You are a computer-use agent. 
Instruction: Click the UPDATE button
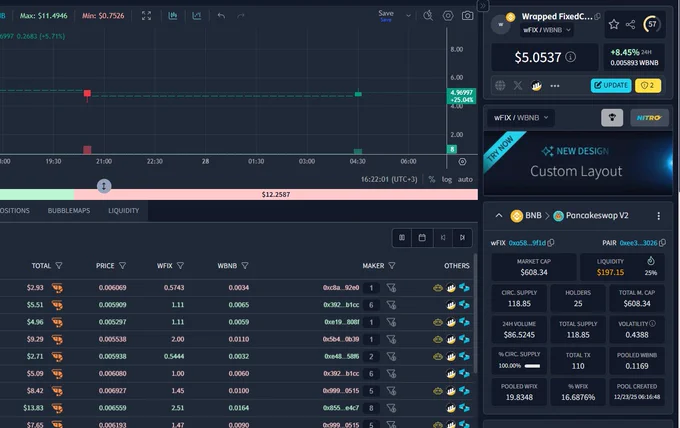tap(611, 85)
